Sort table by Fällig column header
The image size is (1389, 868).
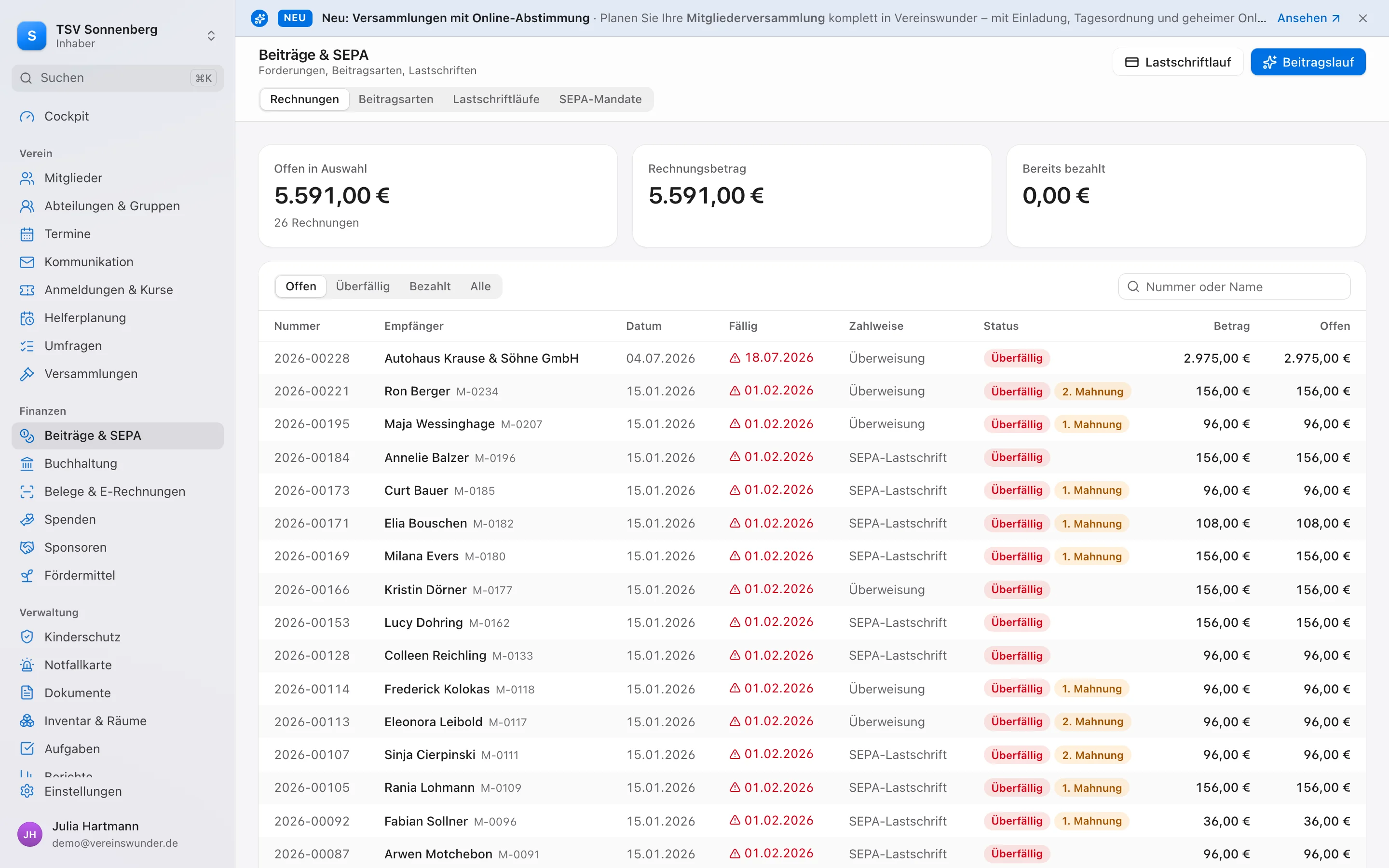(743, 326)
